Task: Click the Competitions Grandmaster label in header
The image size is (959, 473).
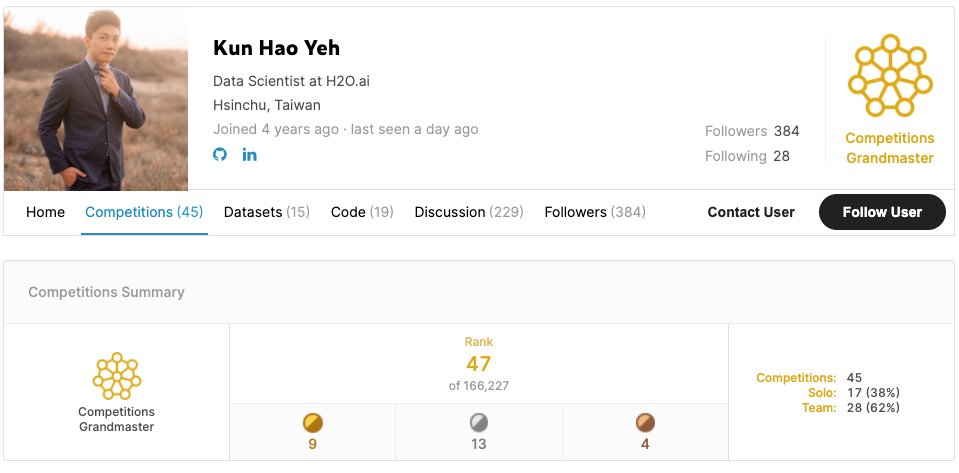Action: coord(889,148)
